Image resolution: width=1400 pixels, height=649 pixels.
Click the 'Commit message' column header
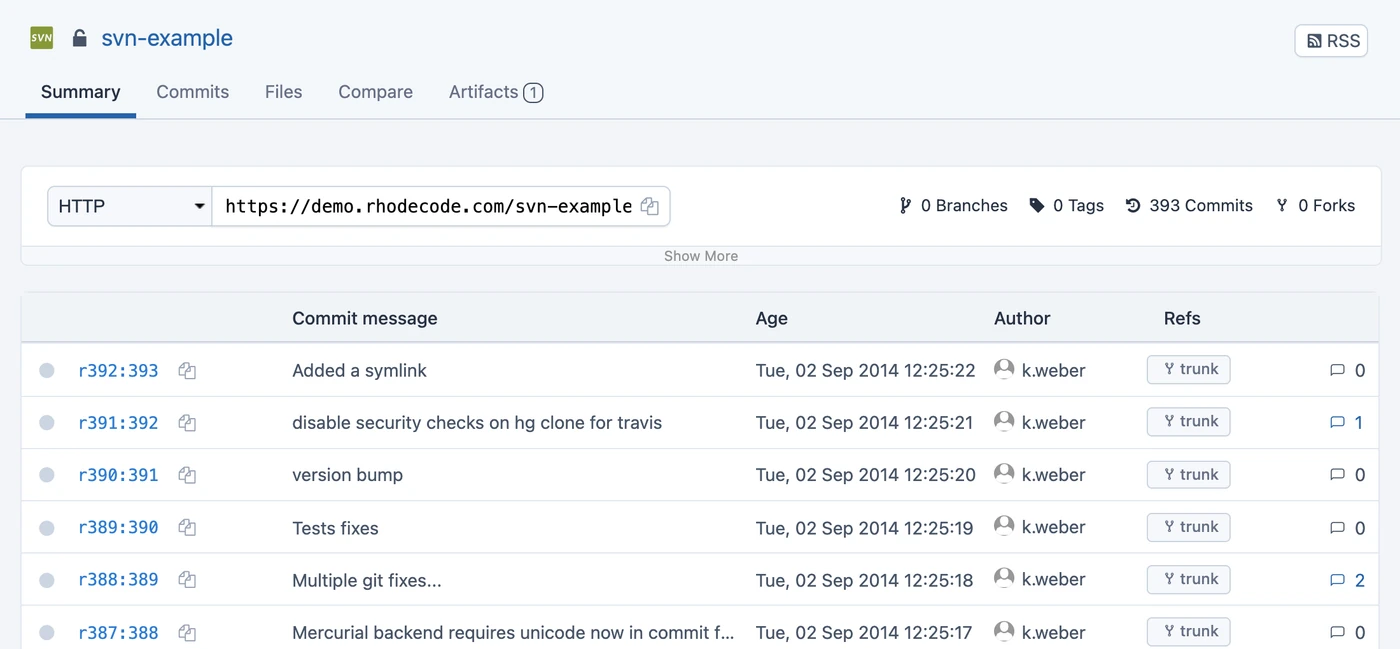(365, 319)
